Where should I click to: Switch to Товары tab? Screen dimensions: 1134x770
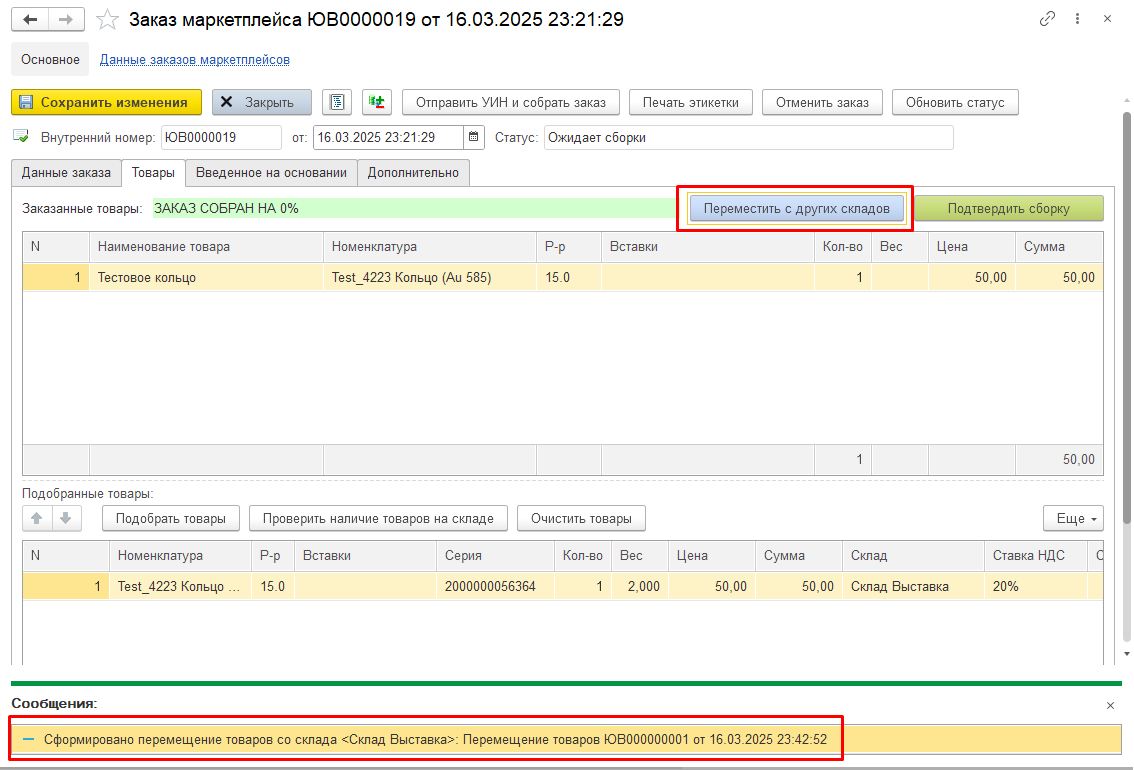click(153, 173)
